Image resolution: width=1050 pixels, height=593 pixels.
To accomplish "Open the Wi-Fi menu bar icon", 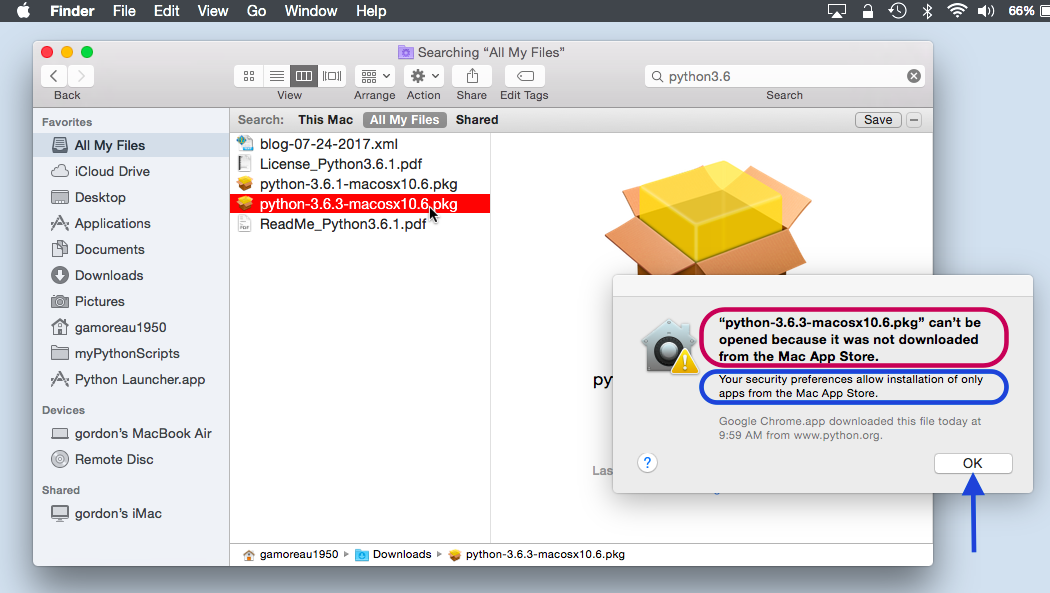I will 957,11.
